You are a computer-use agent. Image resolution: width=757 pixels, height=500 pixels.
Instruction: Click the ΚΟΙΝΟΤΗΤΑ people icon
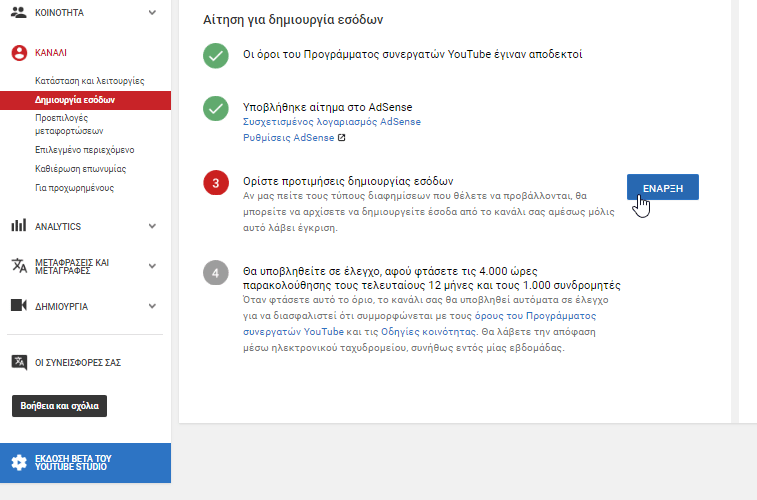pos(19,12)
